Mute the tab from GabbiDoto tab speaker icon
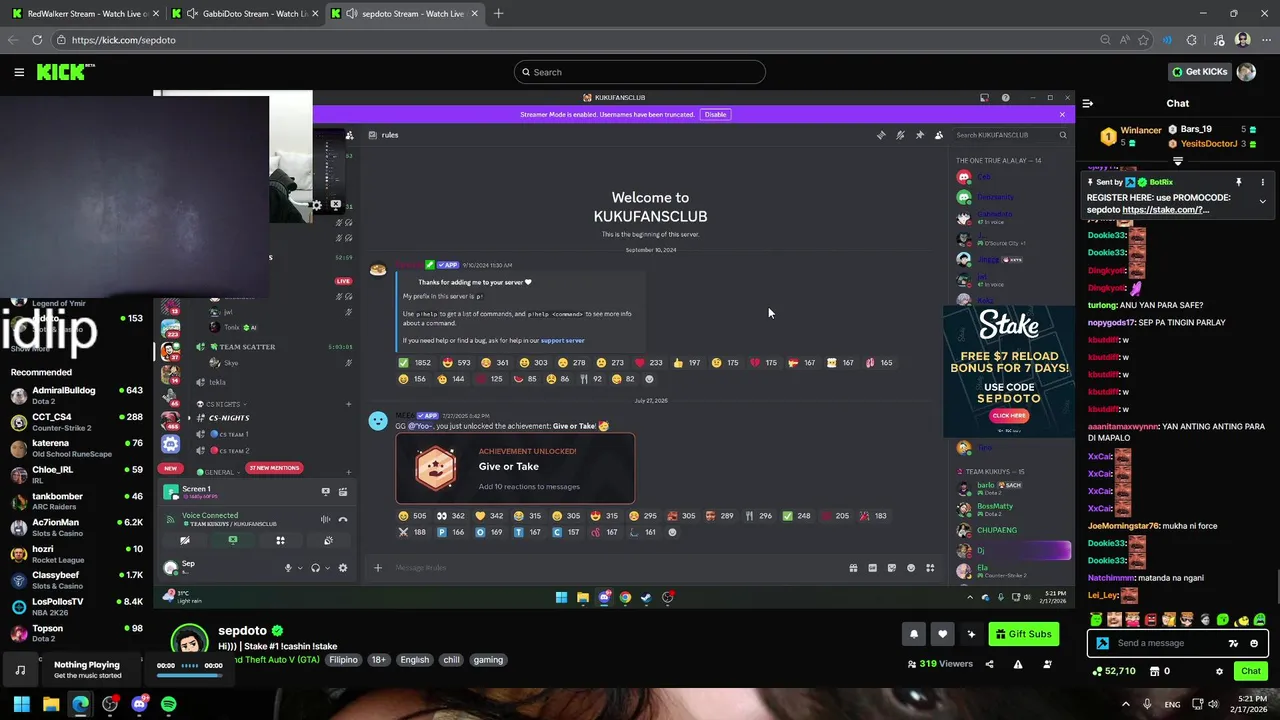Image resolution: width=1280 pixels, height=720 pixels. pyautogui.click(x=192, y=14)
